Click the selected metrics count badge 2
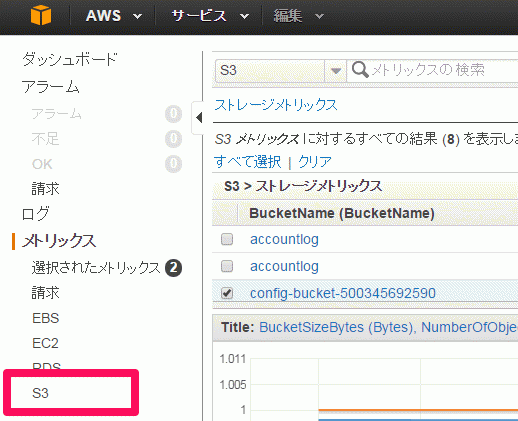The width and height of the screenshot is (518, 421). tap(174, 268)
